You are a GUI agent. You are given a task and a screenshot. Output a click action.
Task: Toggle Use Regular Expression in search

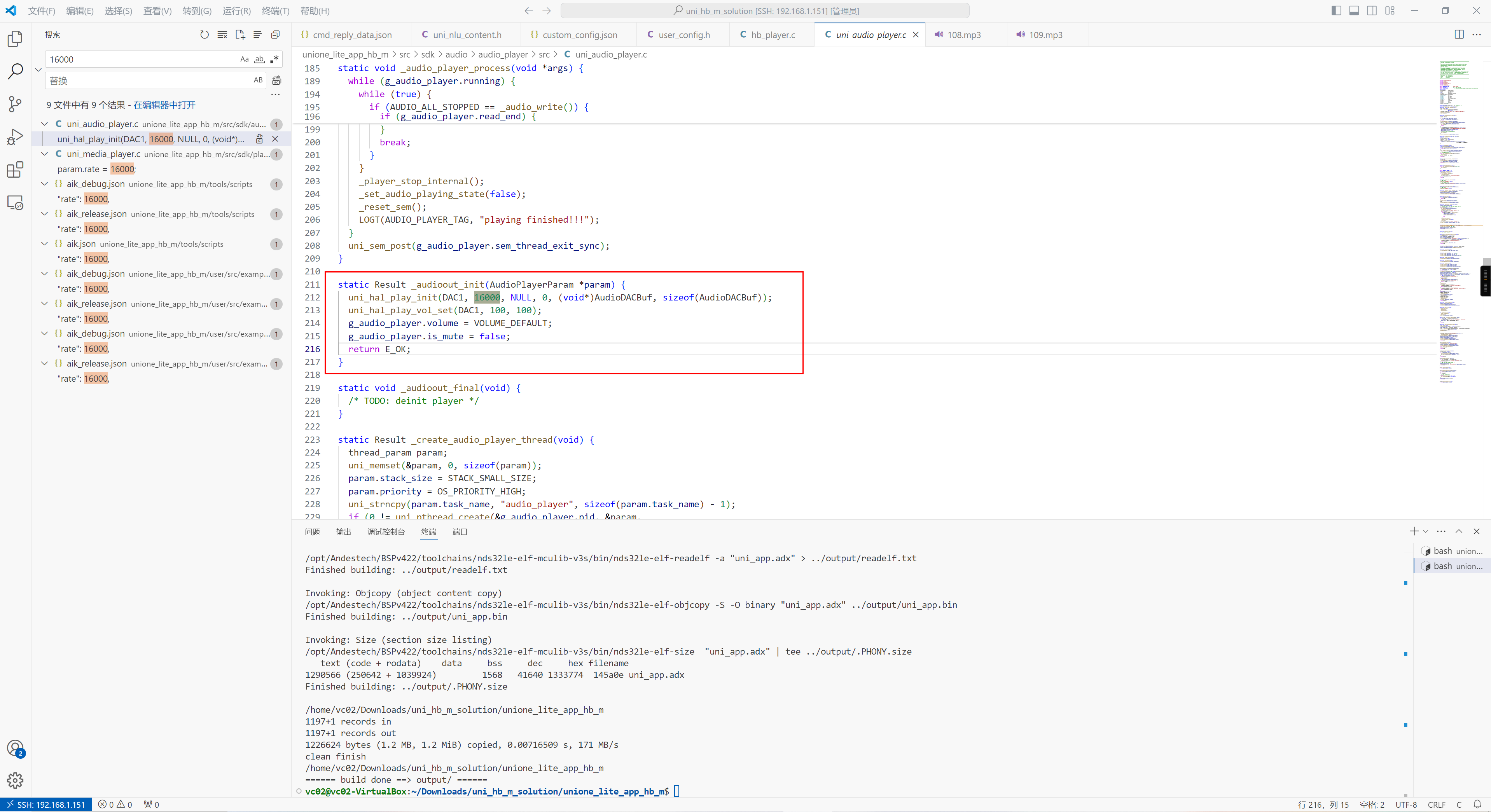(274, 59)
